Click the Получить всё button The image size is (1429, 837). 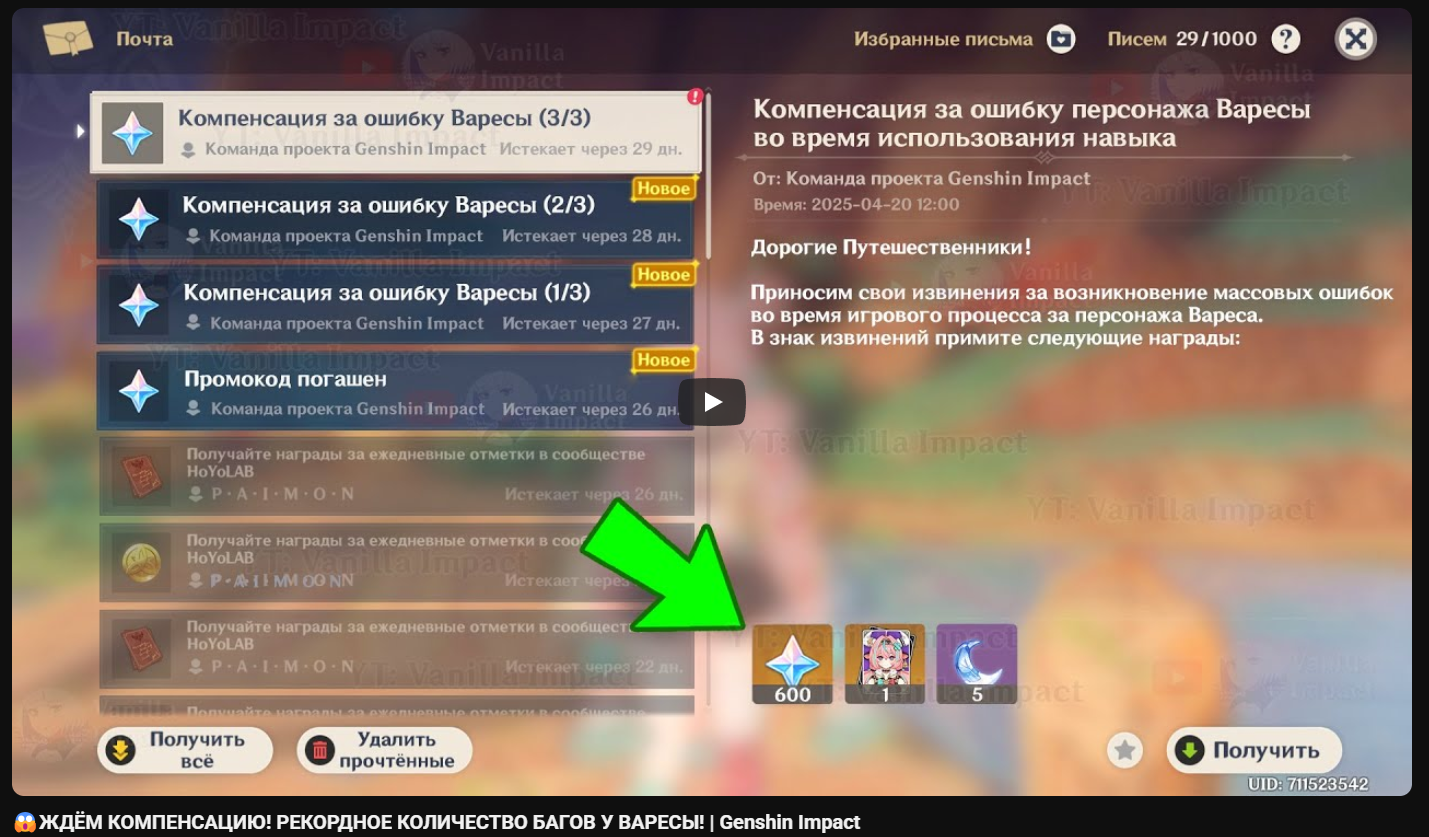[x=185, y=750]
